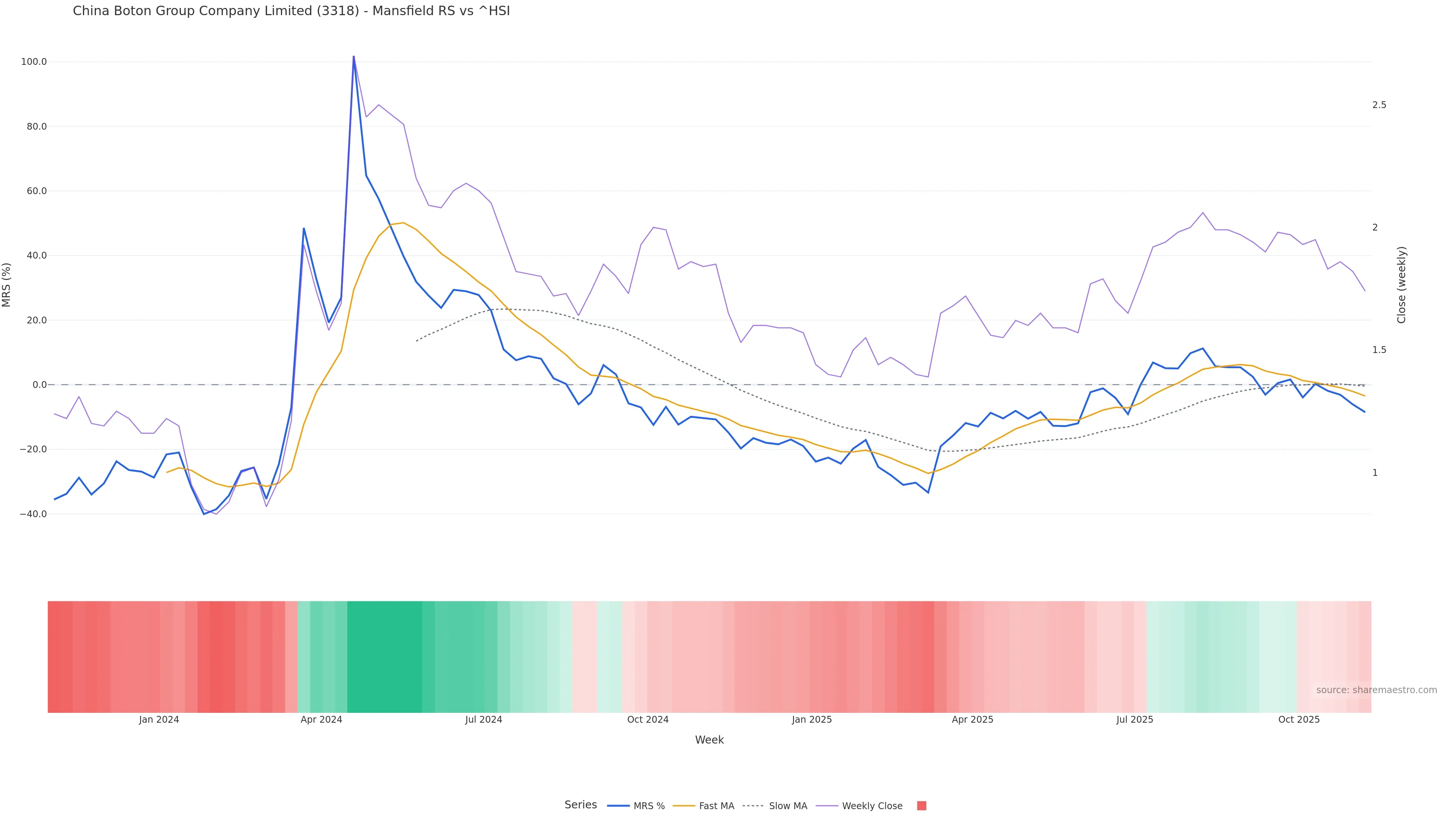Click the purple Weekly Close line icon
Viewport: 1456px width, 819px height.
click(x=827, y=806)
